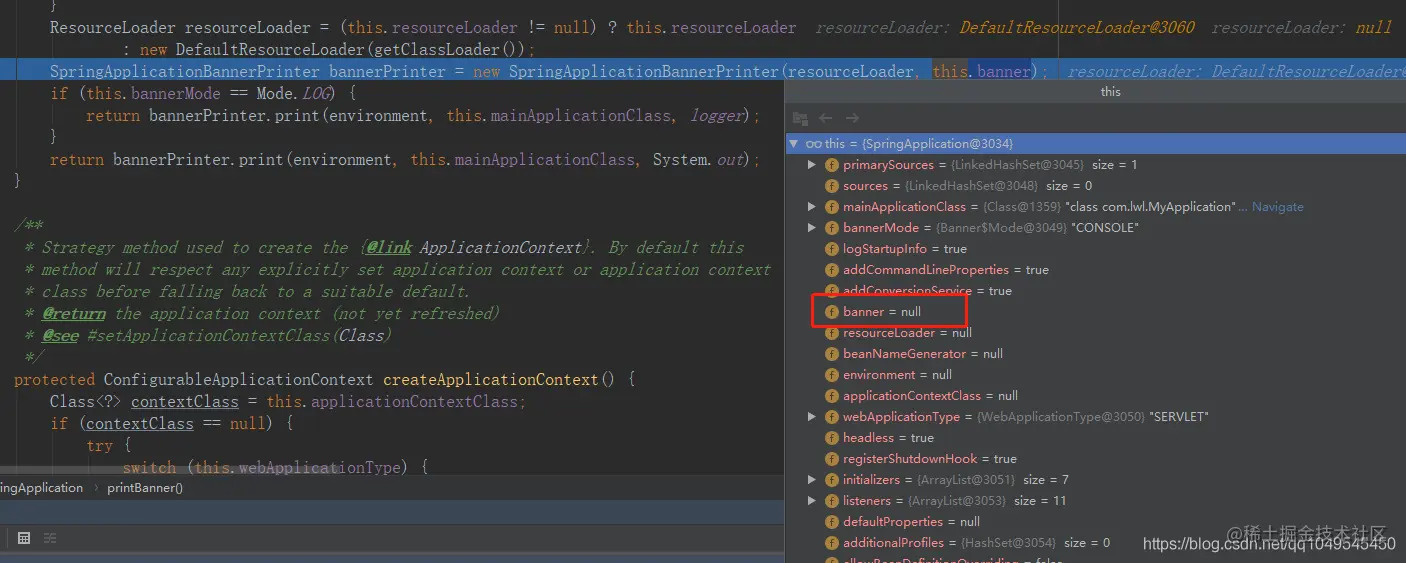Select 'applicationContextClass = null' row
The height and width of the screenshot is (563, 1406).
tap(1095, 396)
